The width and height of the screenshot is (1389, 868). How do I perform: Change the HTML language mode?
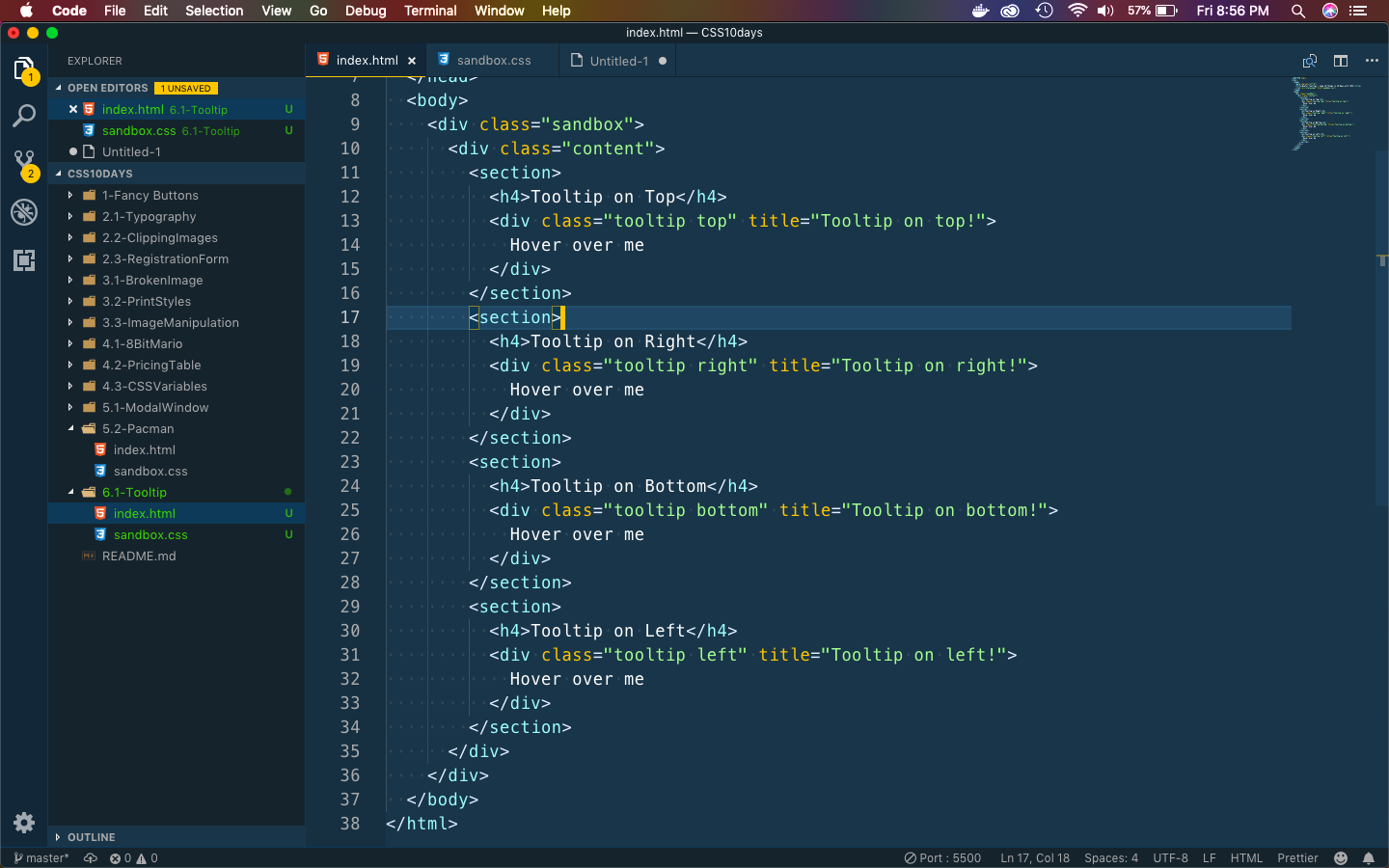click(1246, 858)
